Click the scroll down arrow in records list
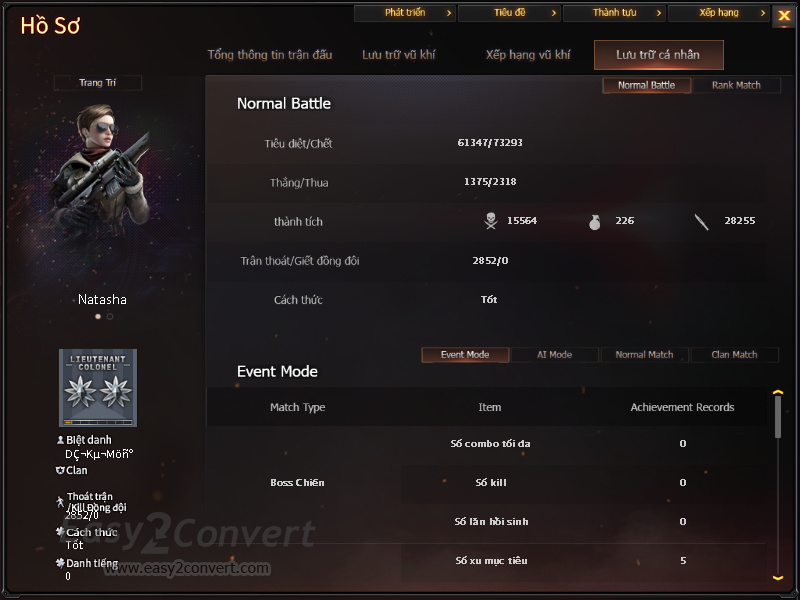800x600 pixels. (x=778, y=578)
